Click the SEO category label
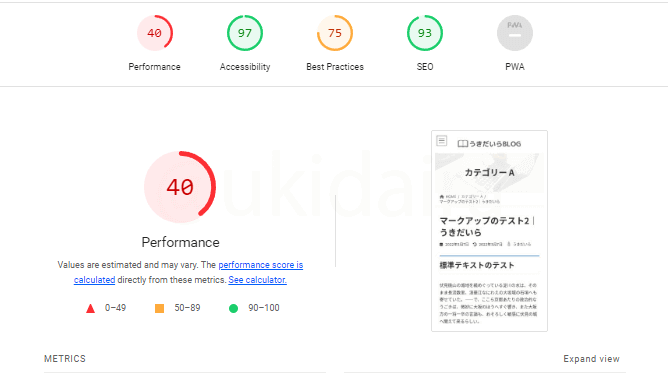This screenshot has height=376, width=668. (x=425, y=67)
